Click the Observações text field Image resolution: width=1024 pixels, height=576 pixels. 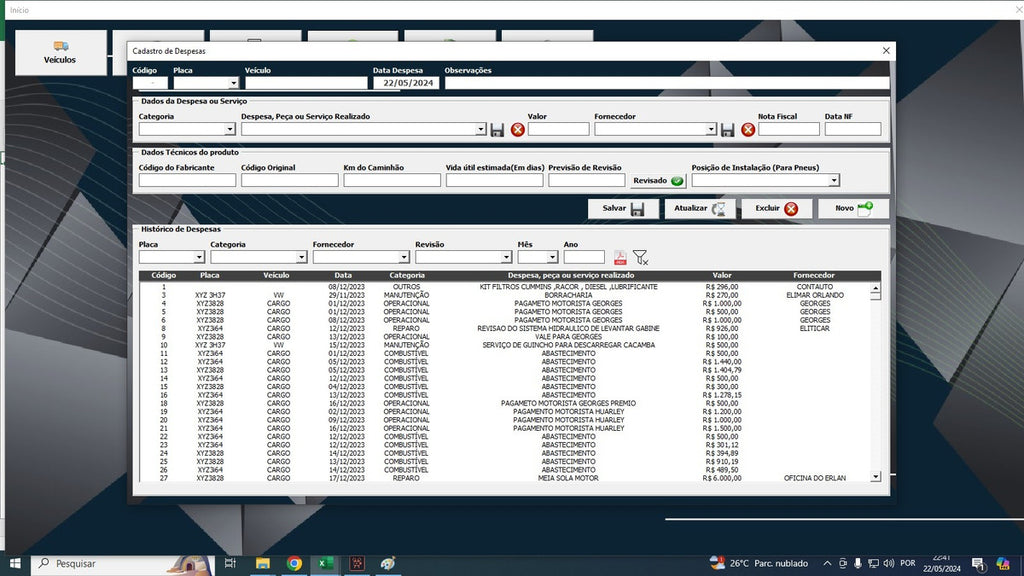[666, 83]
